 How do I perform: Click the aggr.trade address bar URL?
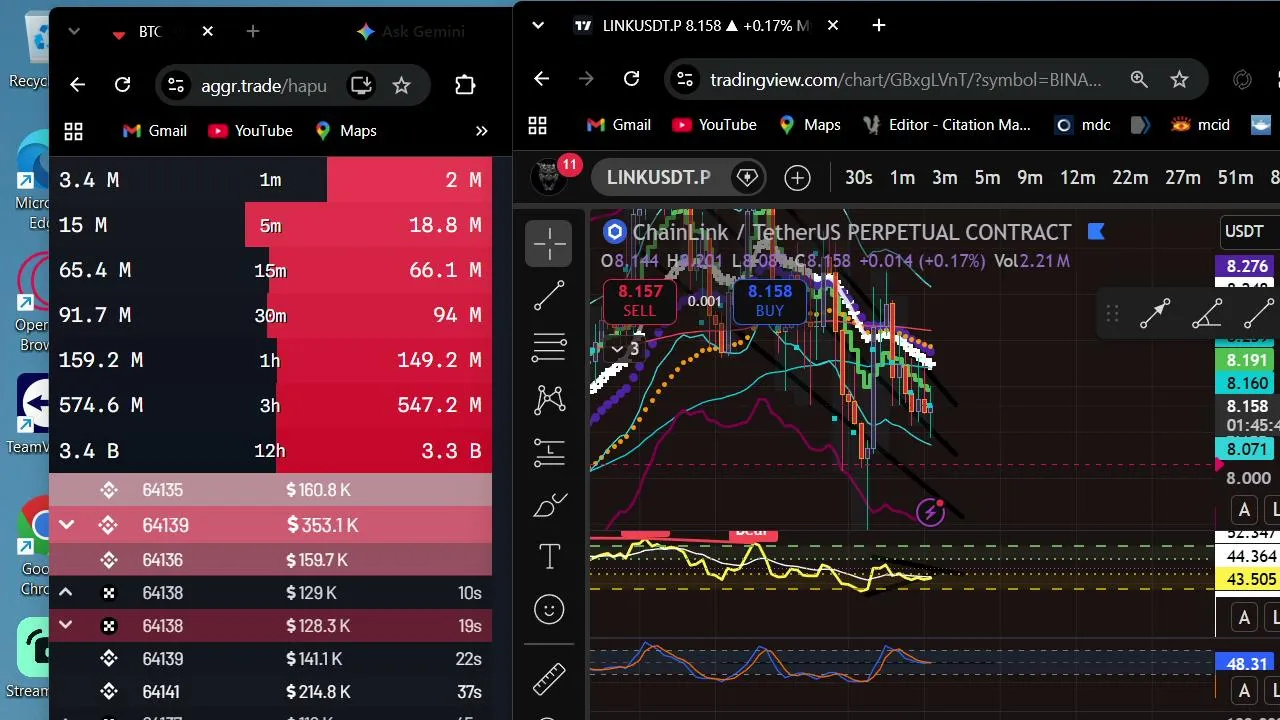click(264, 85)
